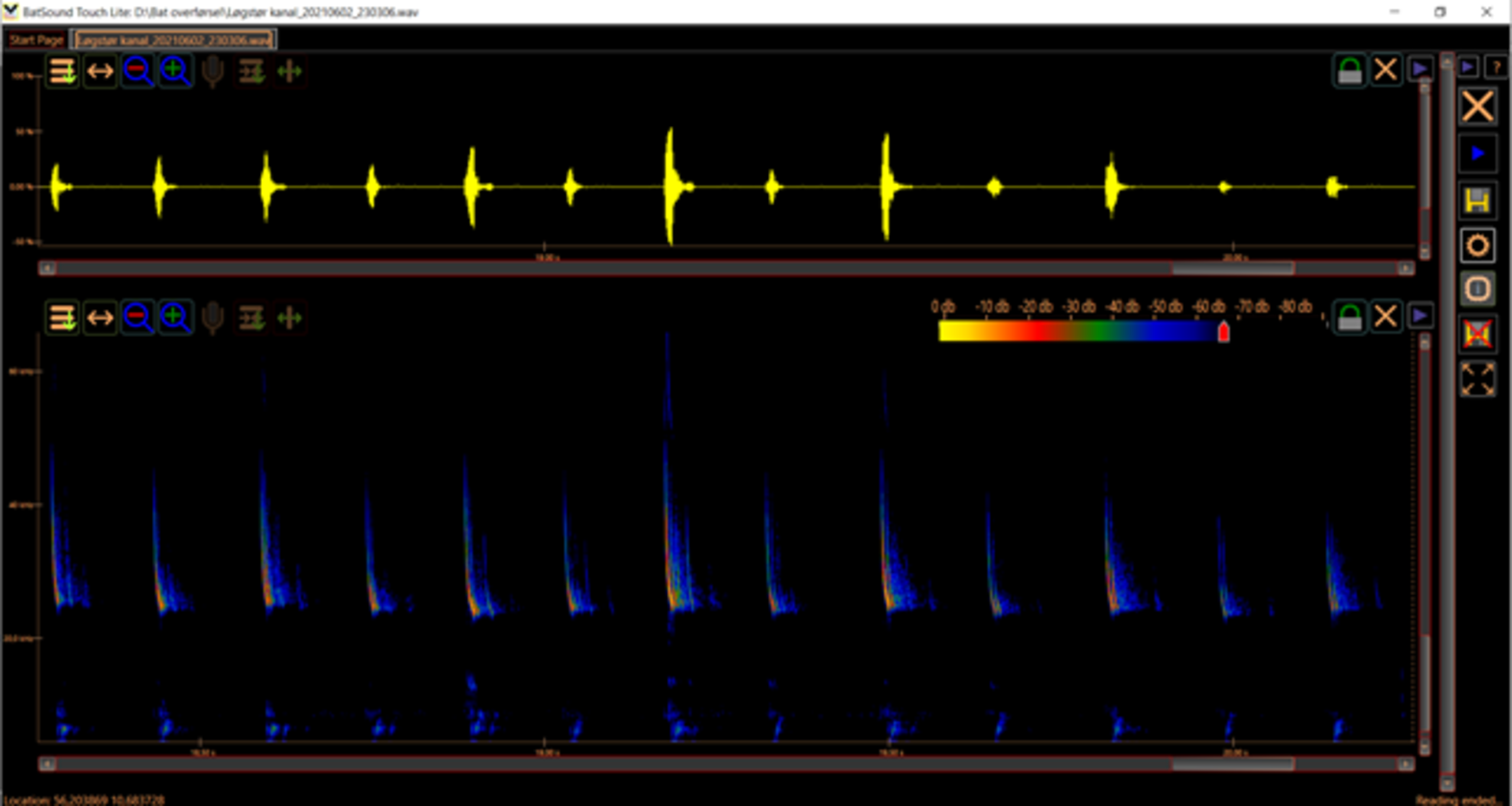Toggle the microphone icon in the spectrogram toolbar

coord(213,318)
